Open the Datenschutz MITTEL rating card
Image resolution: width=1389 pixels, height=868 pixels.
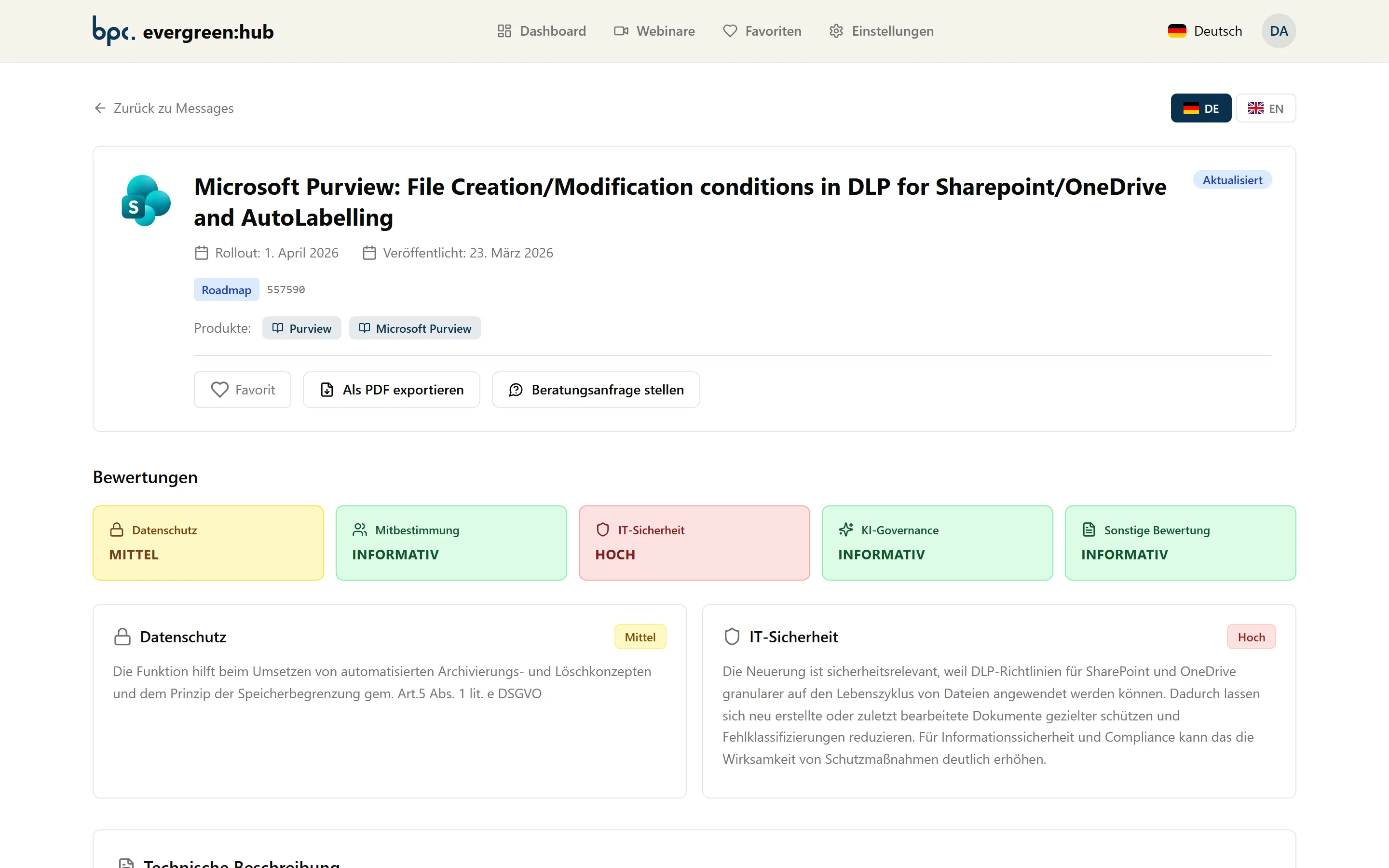click(208, 542)
